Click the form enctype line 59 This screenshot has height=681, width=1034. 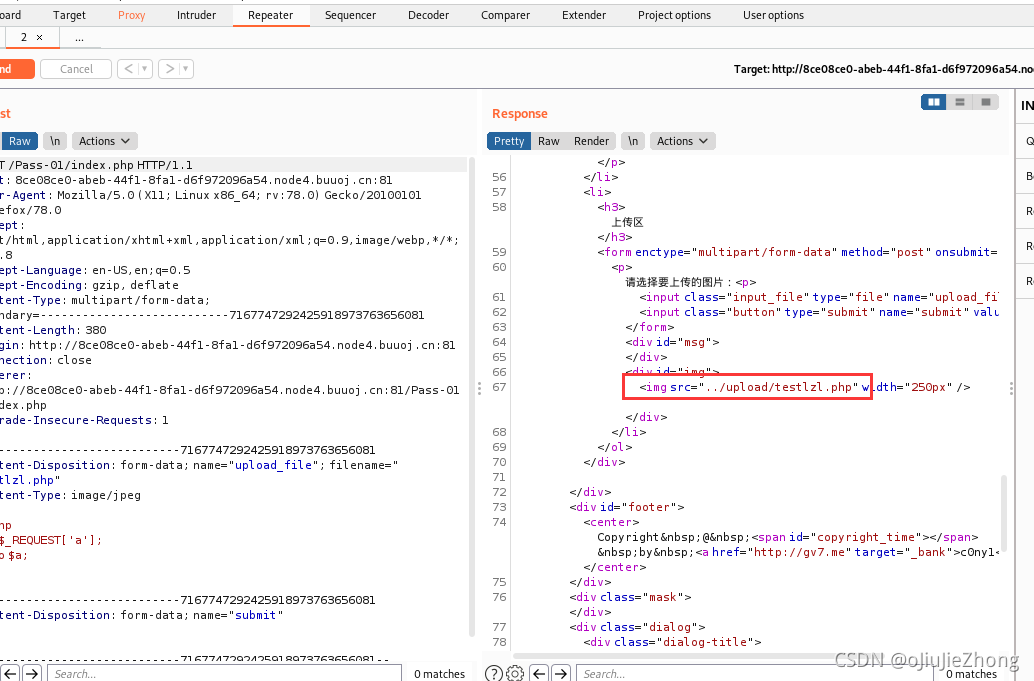point(797,252)
